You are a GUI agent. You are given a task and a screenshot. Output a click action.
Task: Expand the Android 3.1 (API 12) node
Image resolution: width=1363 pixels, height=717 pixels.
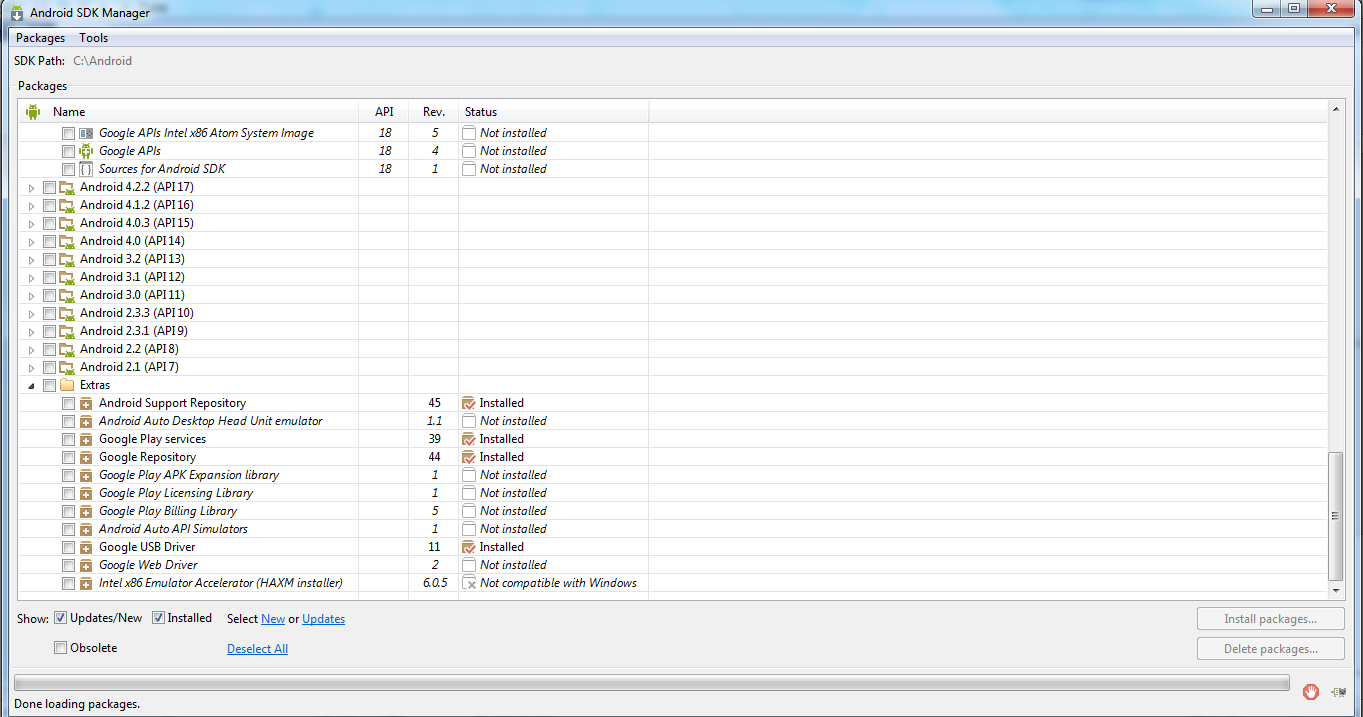click(32, 277)
